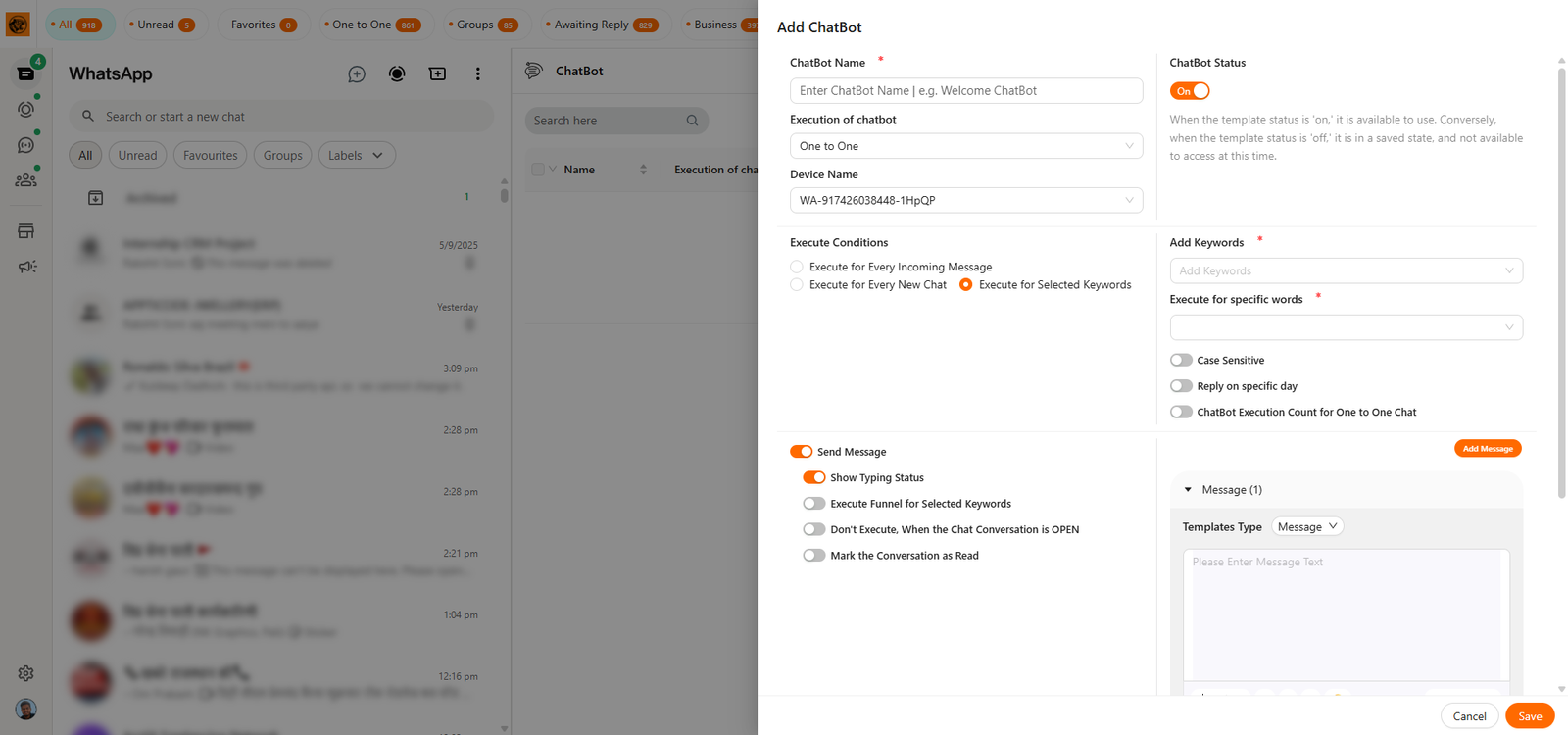Image resolution: width=1568 pixels, height=735 pixels.
Task: Open the Execution of chatbot dropdown
Action: click(965, 146)
